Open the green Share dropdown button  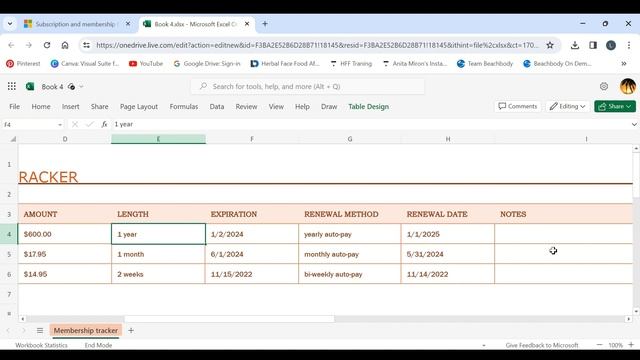(615, 106)
